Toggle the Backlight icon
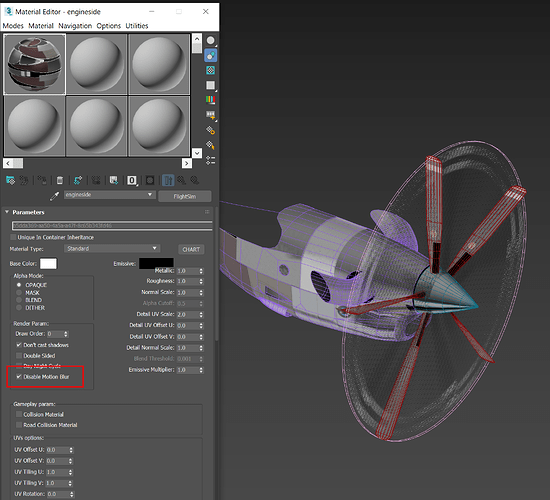The height and width of the screenshot is (500, 550). [210, 55]
